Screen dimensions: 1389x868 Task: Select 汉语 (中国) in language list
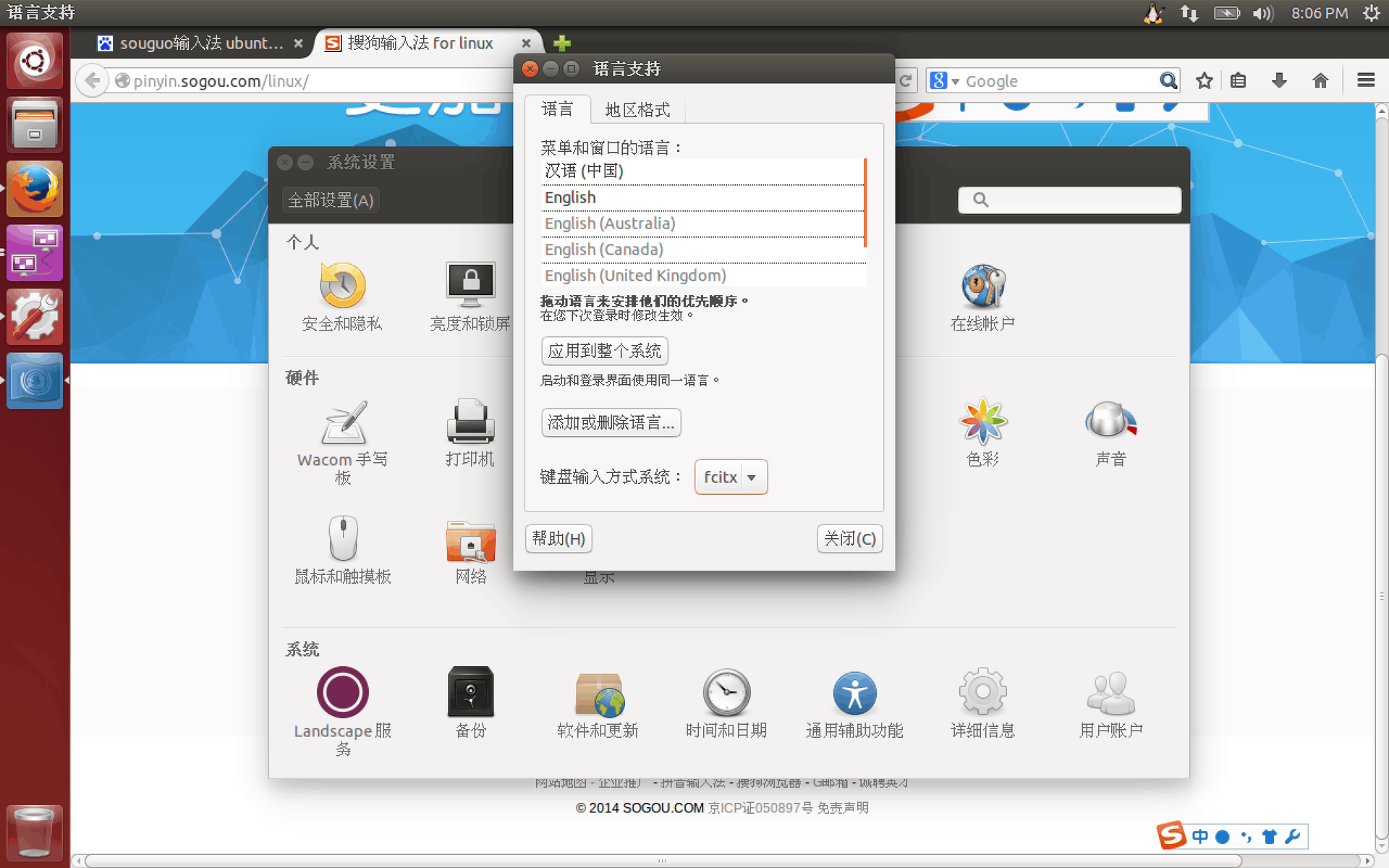(x=702, y=171)
